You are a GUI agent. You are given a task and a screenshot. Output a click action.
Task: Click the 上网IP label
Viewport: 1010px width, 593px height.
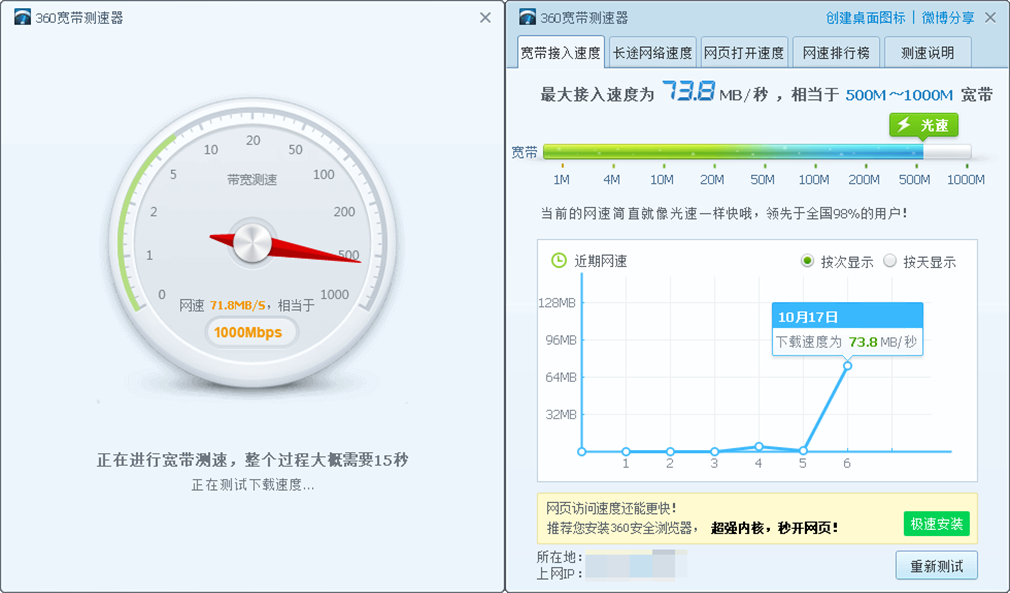click(x=559, y=573)
